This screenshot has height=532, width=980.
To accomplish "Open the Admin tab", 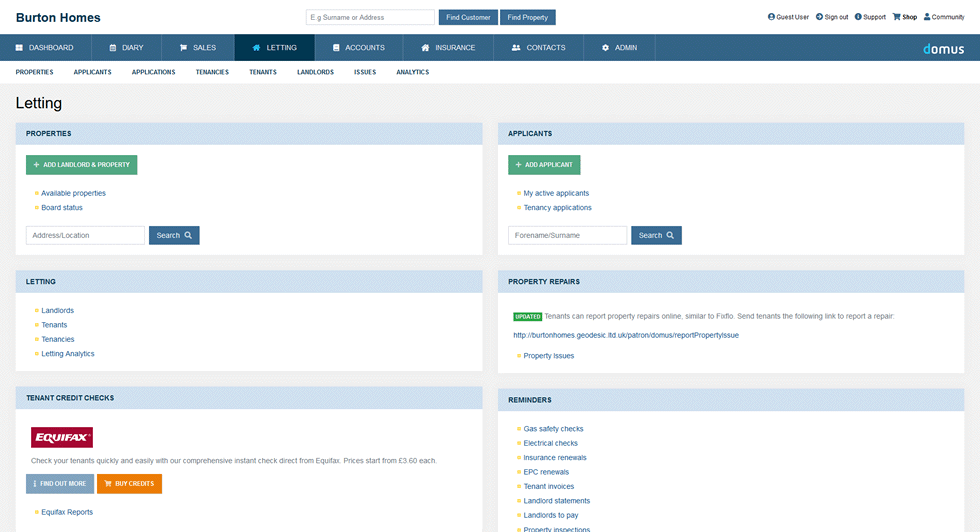I will coord(619,48).
